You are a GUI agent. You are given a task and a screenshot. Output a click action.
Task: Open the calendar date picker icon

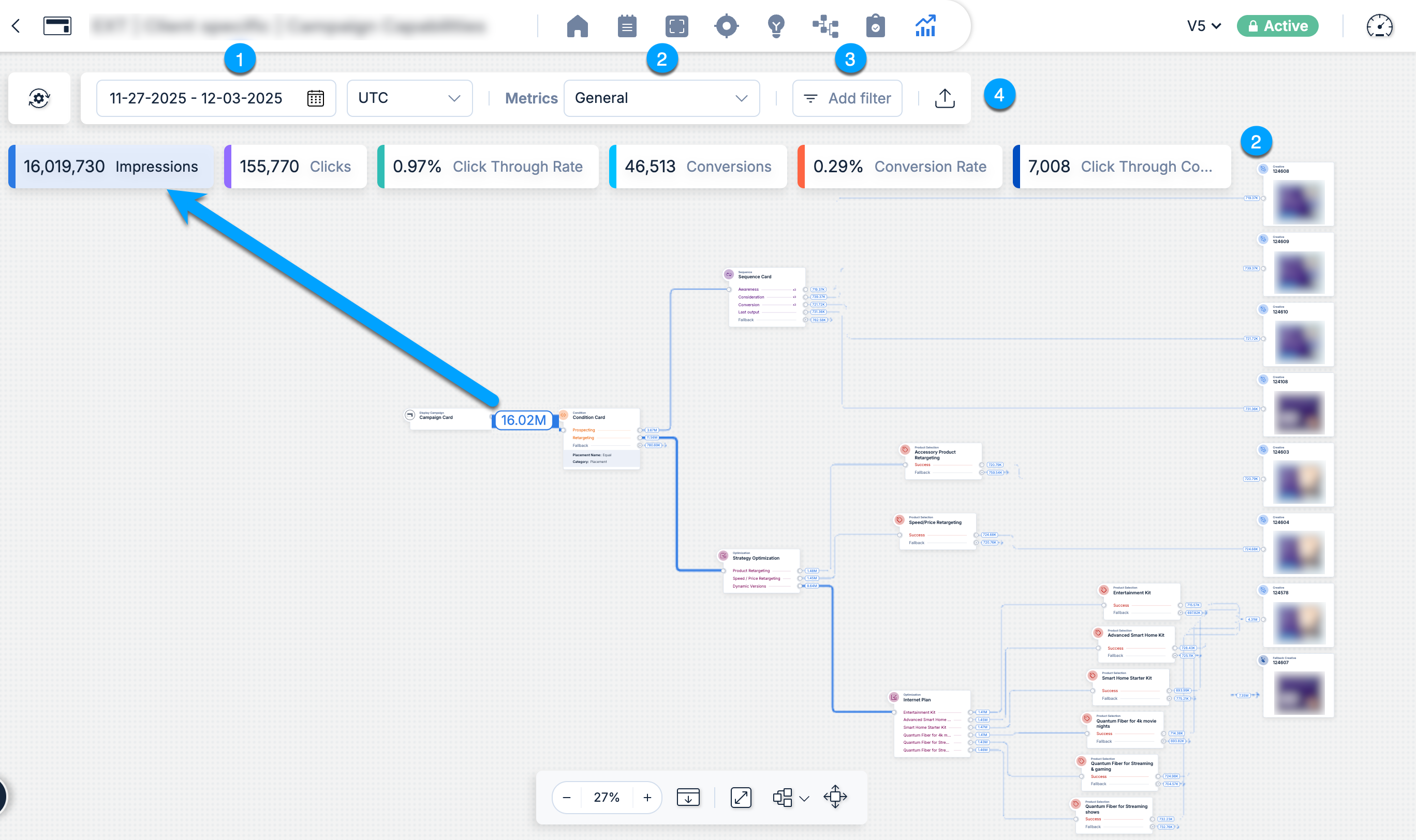pos(316,98)
